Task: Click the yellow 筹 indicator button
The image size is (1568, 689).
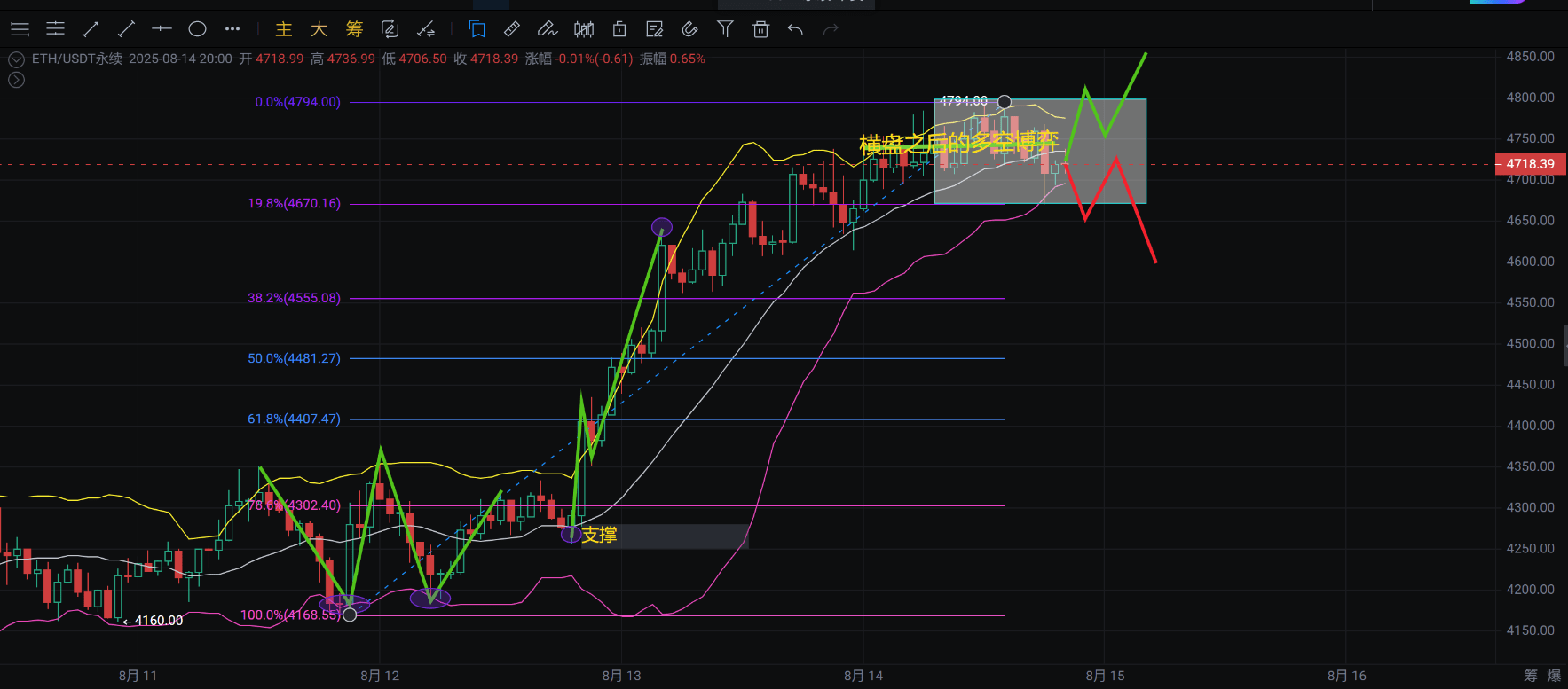Action: pyautogui.click(x=354, y=29)
